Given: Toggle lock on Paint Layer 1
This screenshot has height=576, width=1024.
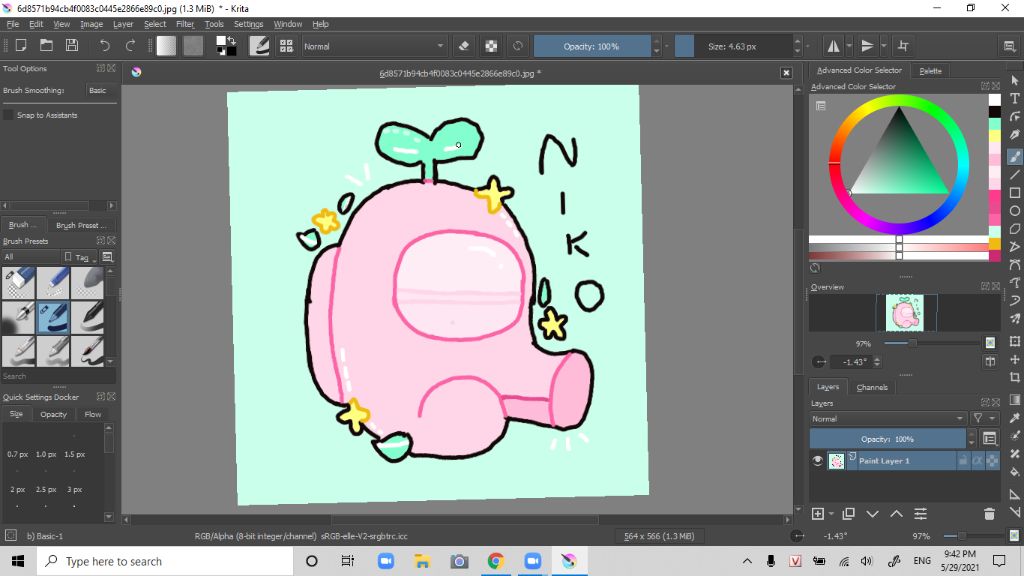Looking at the screenshot, I should pyautogui.click(x=963, y=460).
